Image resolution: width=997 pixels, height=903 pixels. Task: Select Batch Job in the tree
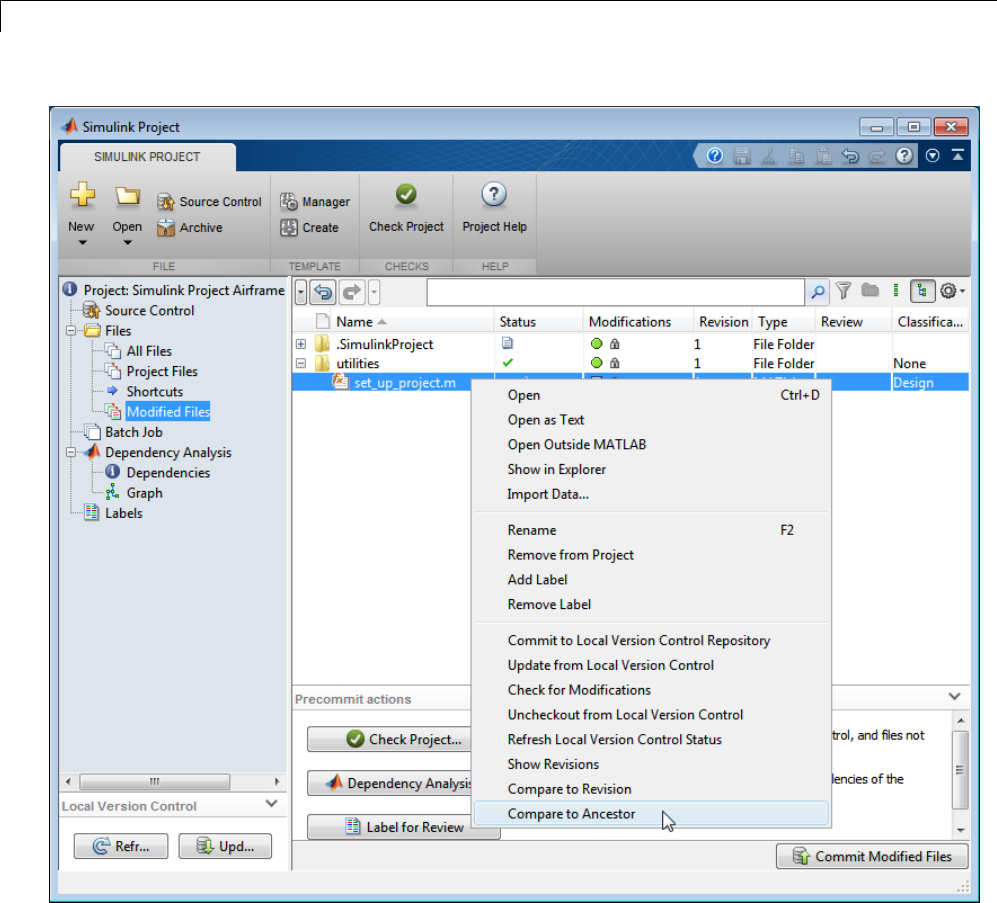tap(134, 432)
